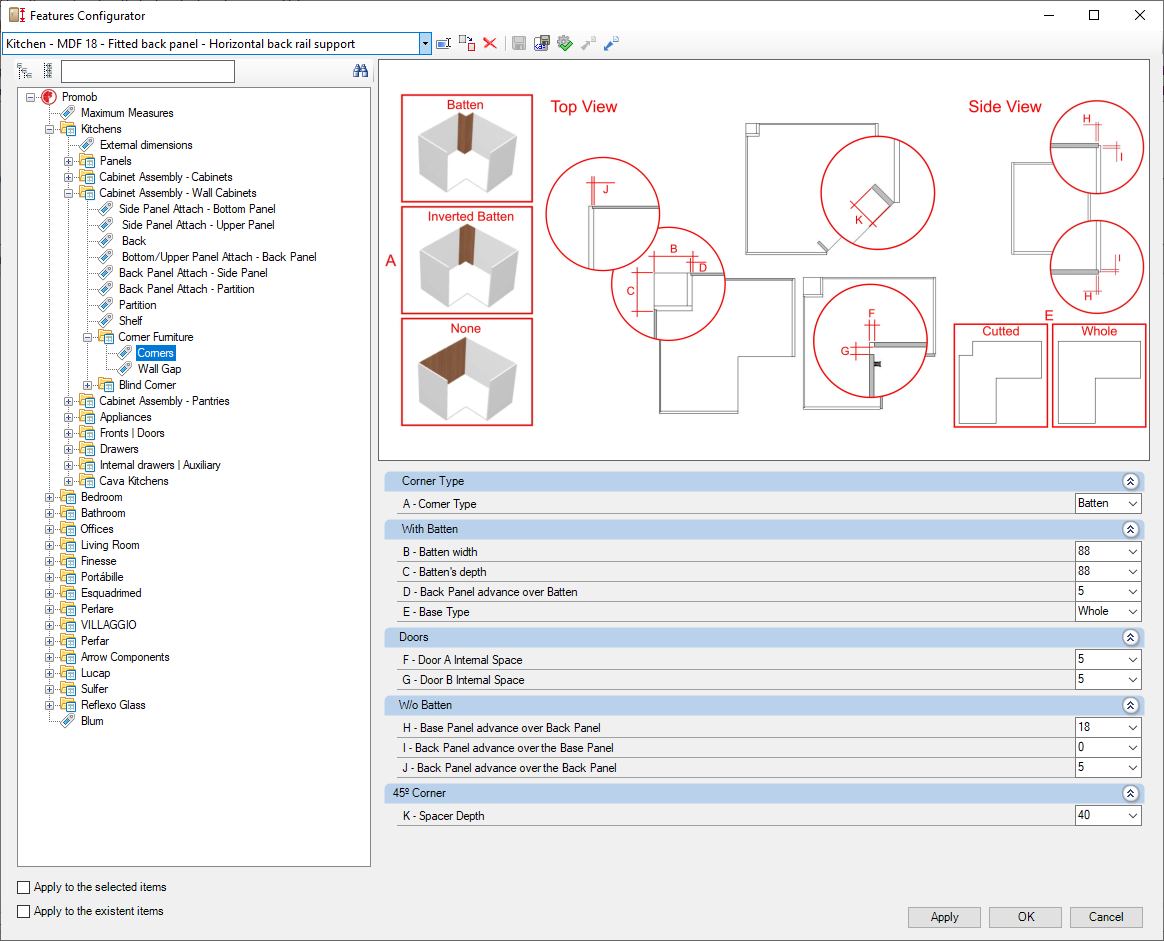The width and height of the screenshot is (1164, 941).
Task: Select Arrow Components in the tree
Action: tap(125, 657)
